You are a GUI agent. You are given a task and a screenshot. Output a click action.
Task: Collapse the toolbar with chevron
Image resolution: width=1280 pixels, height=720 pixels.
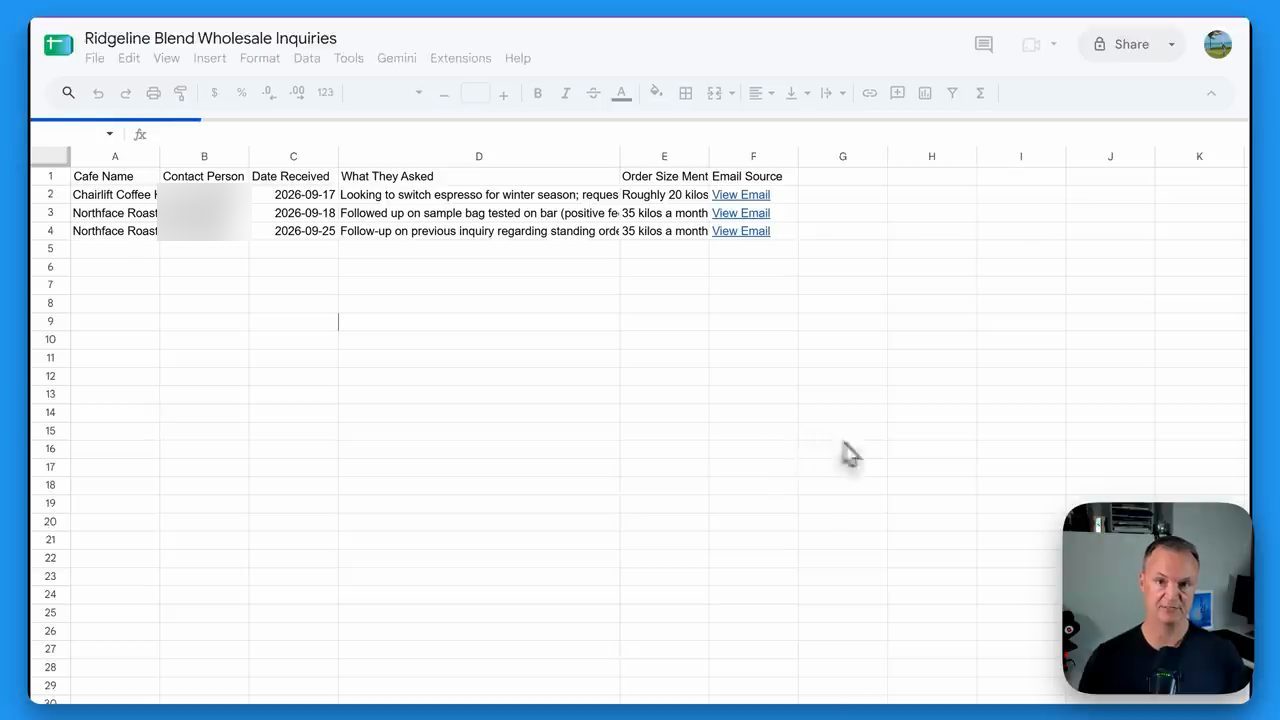pyautogui.click(x=1211, y=93)
